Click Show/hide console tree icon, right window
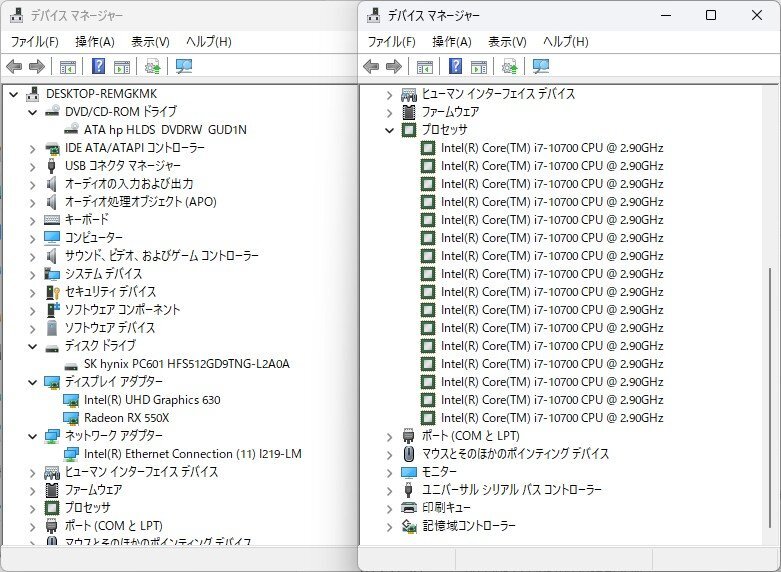The height and width of the screenshot is (572, 781). coord(425,67)
